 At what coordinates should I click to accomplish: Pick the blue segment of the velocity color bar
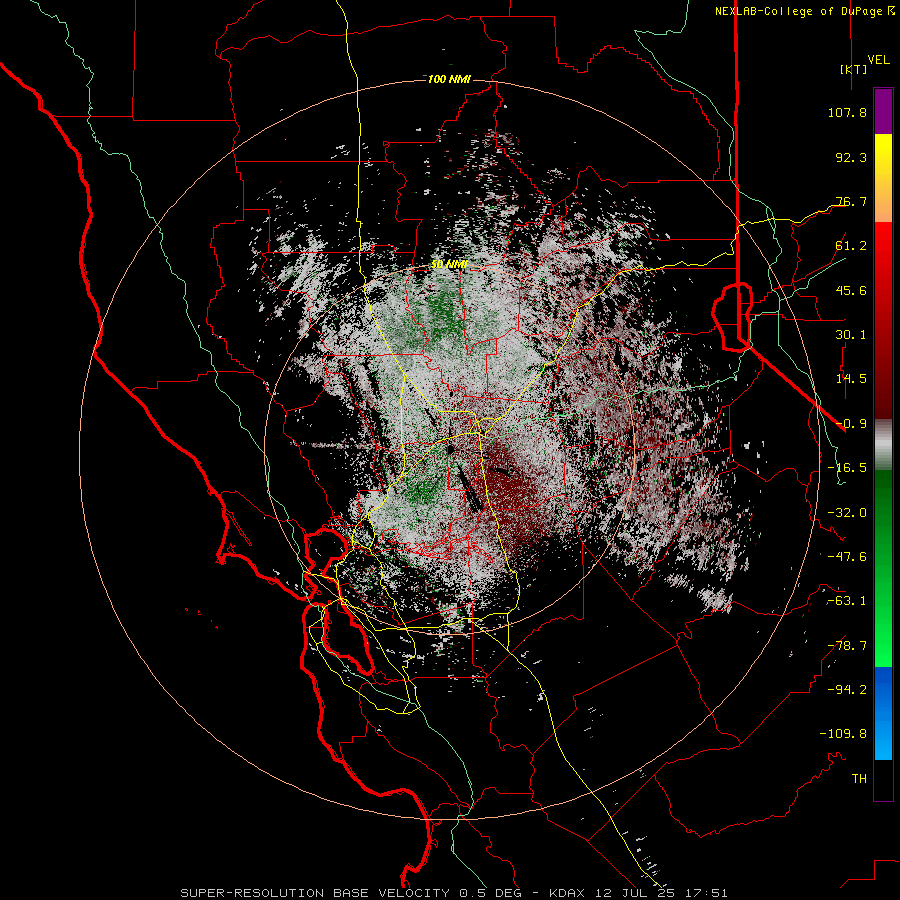click(883, 713)
